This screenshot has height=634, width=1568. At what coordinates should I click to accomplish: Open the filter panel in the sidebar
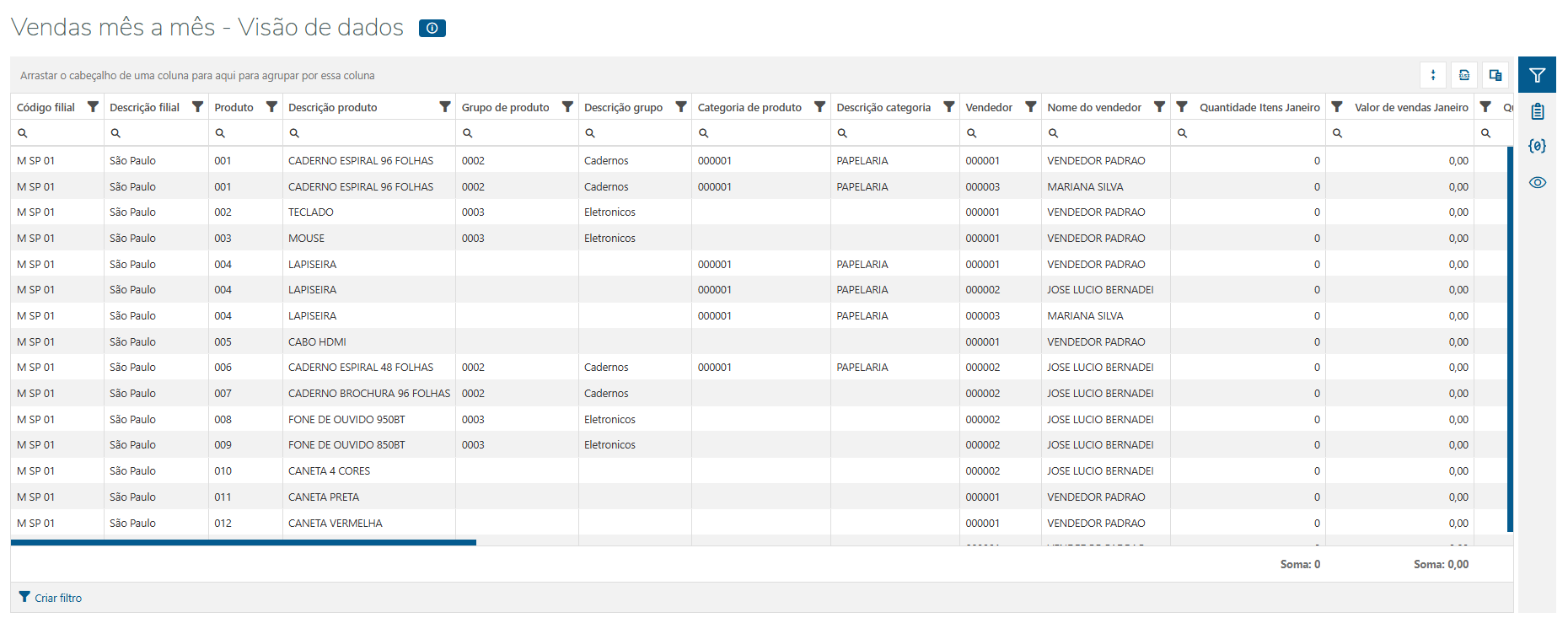1537,75
